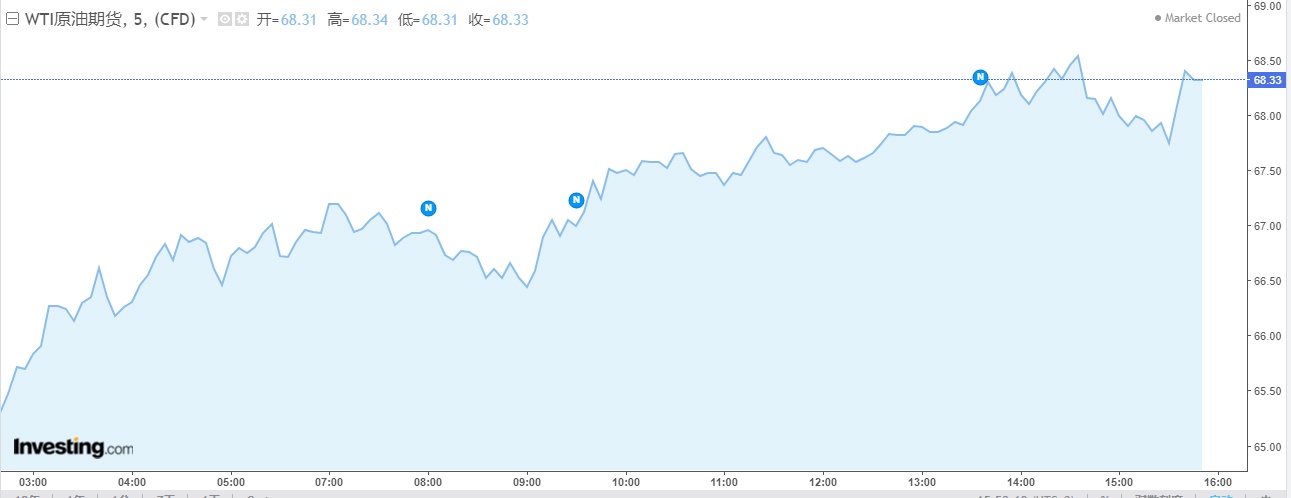Click the N news marker near 08:00

pyautogui.click(x=428, y=208)
